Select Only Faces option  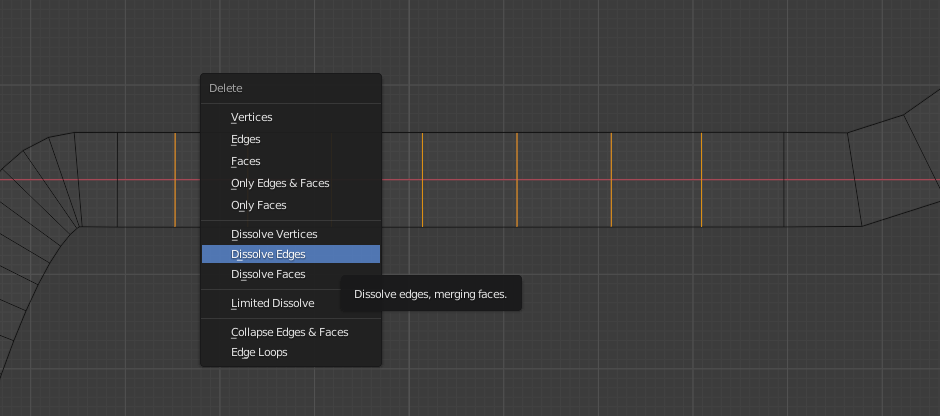tap(291, 205)
